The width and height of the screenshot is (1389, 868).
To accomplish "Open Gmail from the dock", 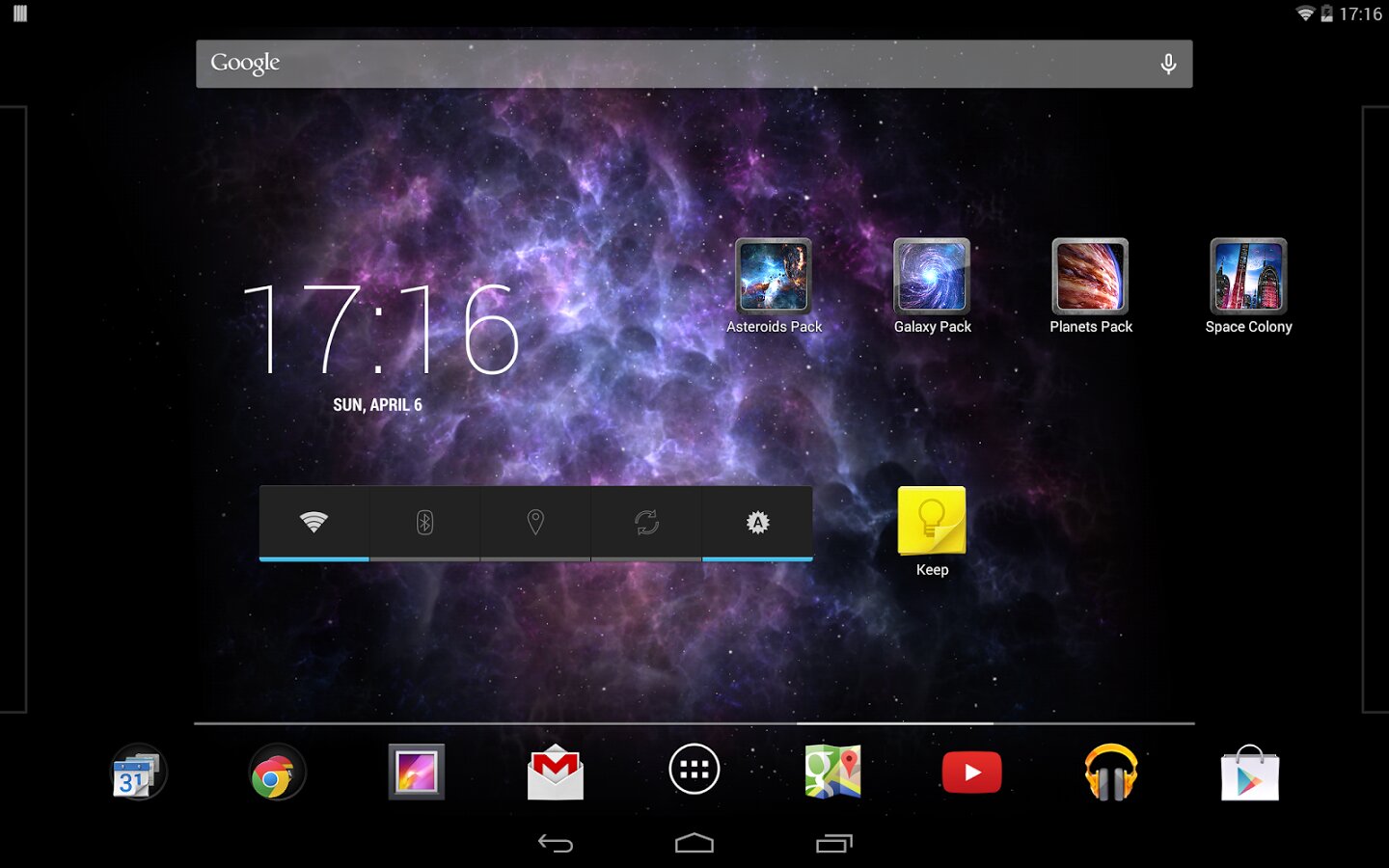I will coord(556,772).
